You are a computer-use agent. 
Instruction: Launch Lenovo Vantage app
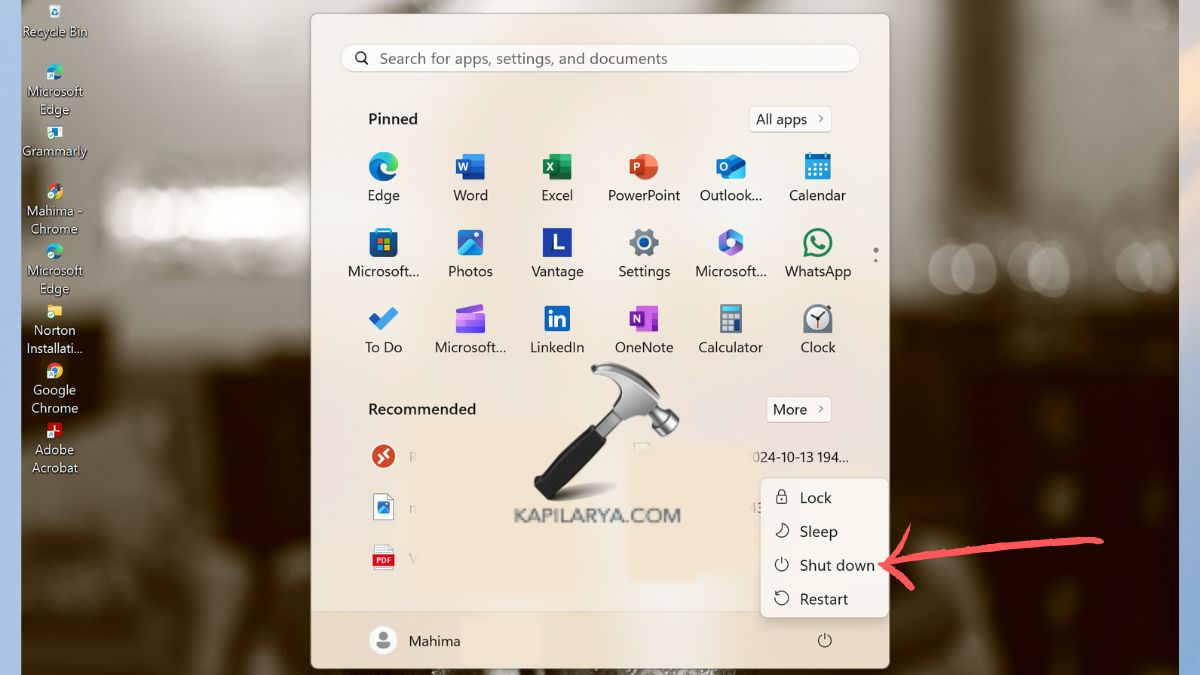click(557, 253)
